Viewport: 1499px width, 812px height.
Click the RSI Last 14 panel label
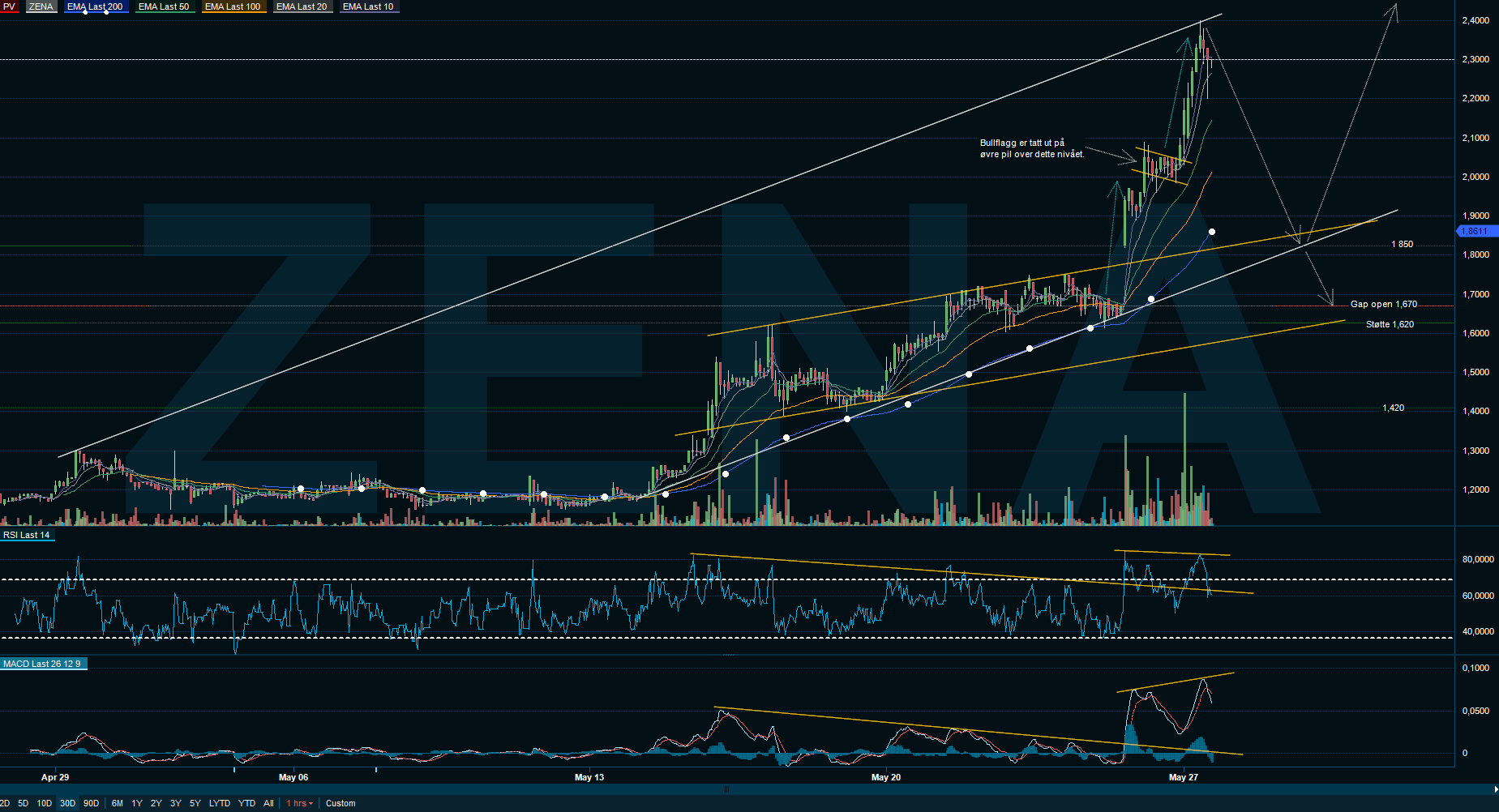(x=27, y=535)
